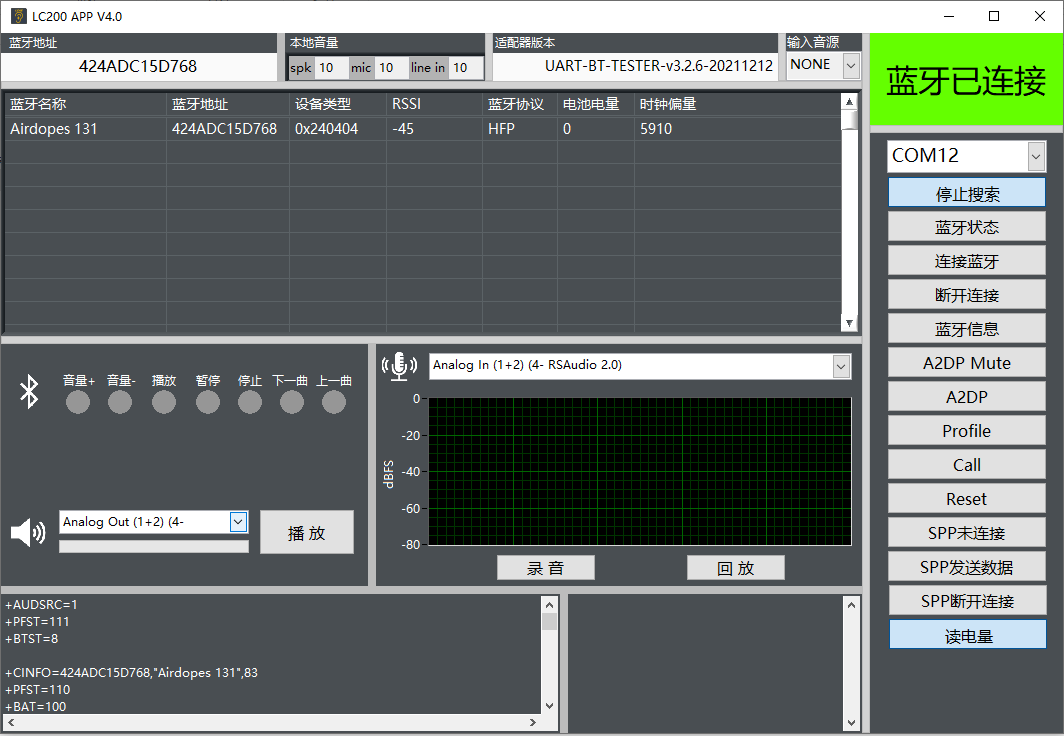
Task: Click the A2DP Mute button
Action: (x=967, y=363)
